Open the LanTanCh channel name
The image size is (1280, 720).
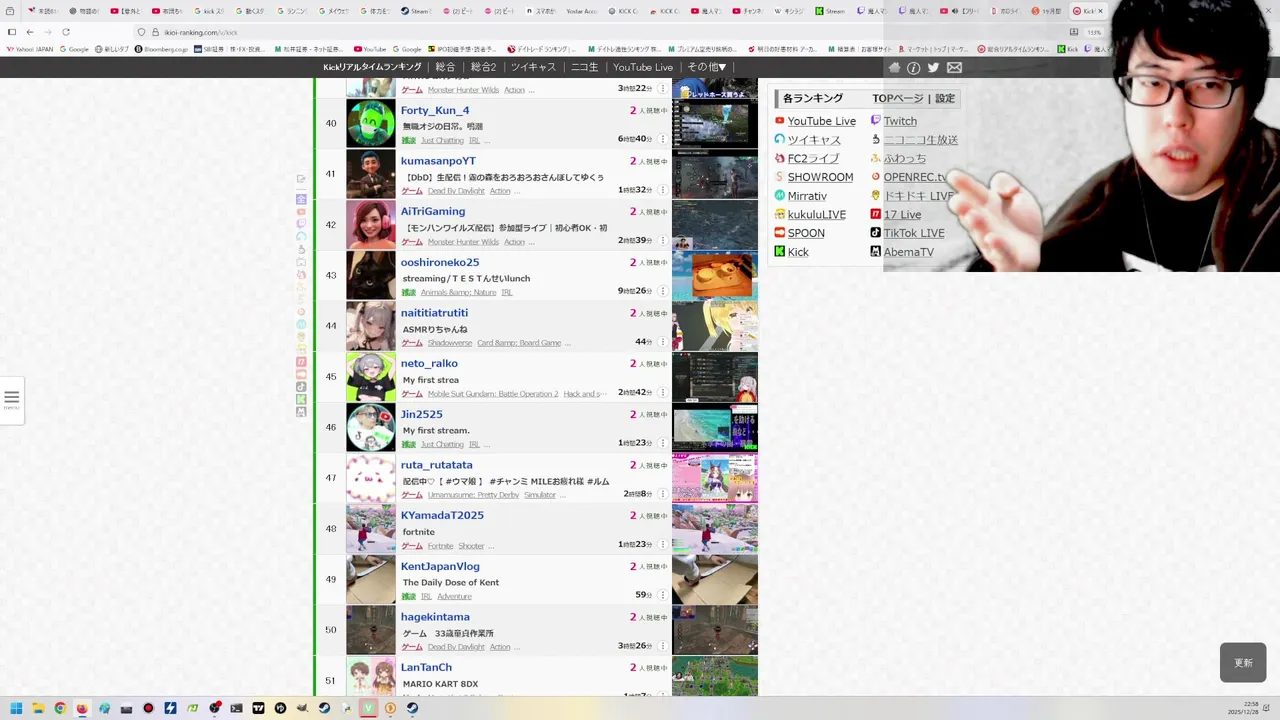pyautogui.click(x=426, y=667)
